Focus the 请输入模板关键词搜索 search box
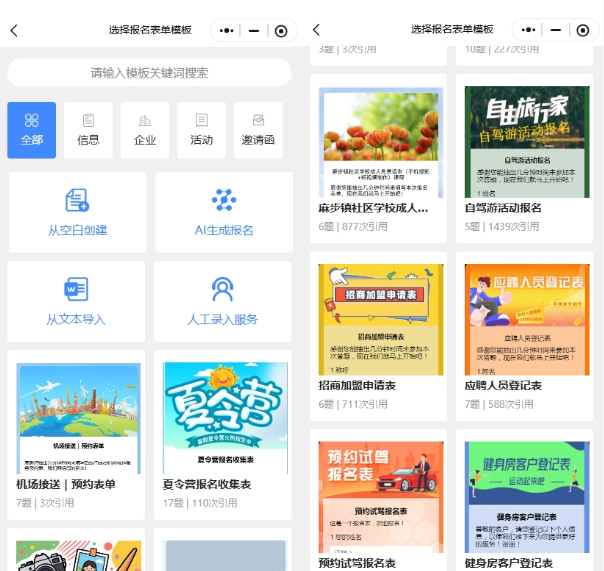 click(x=149, y=72)
